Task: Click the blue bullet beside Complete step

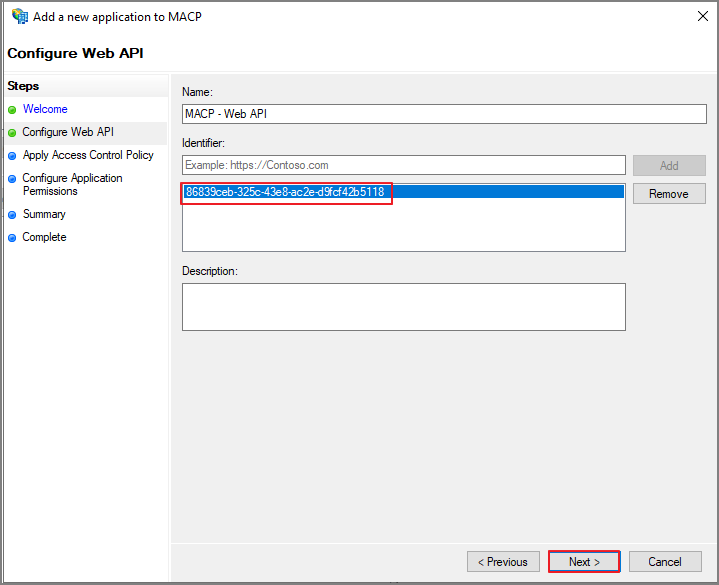Action: pos(12,237)
